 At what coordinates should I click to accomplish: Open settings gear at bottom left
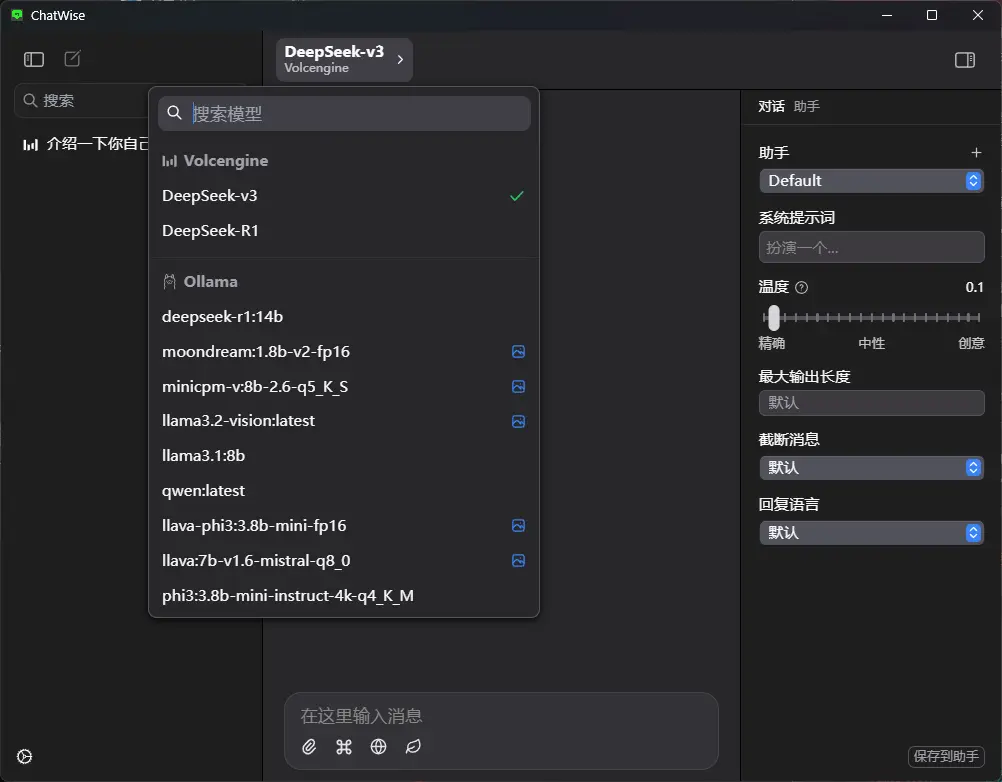tap(25, 756)
